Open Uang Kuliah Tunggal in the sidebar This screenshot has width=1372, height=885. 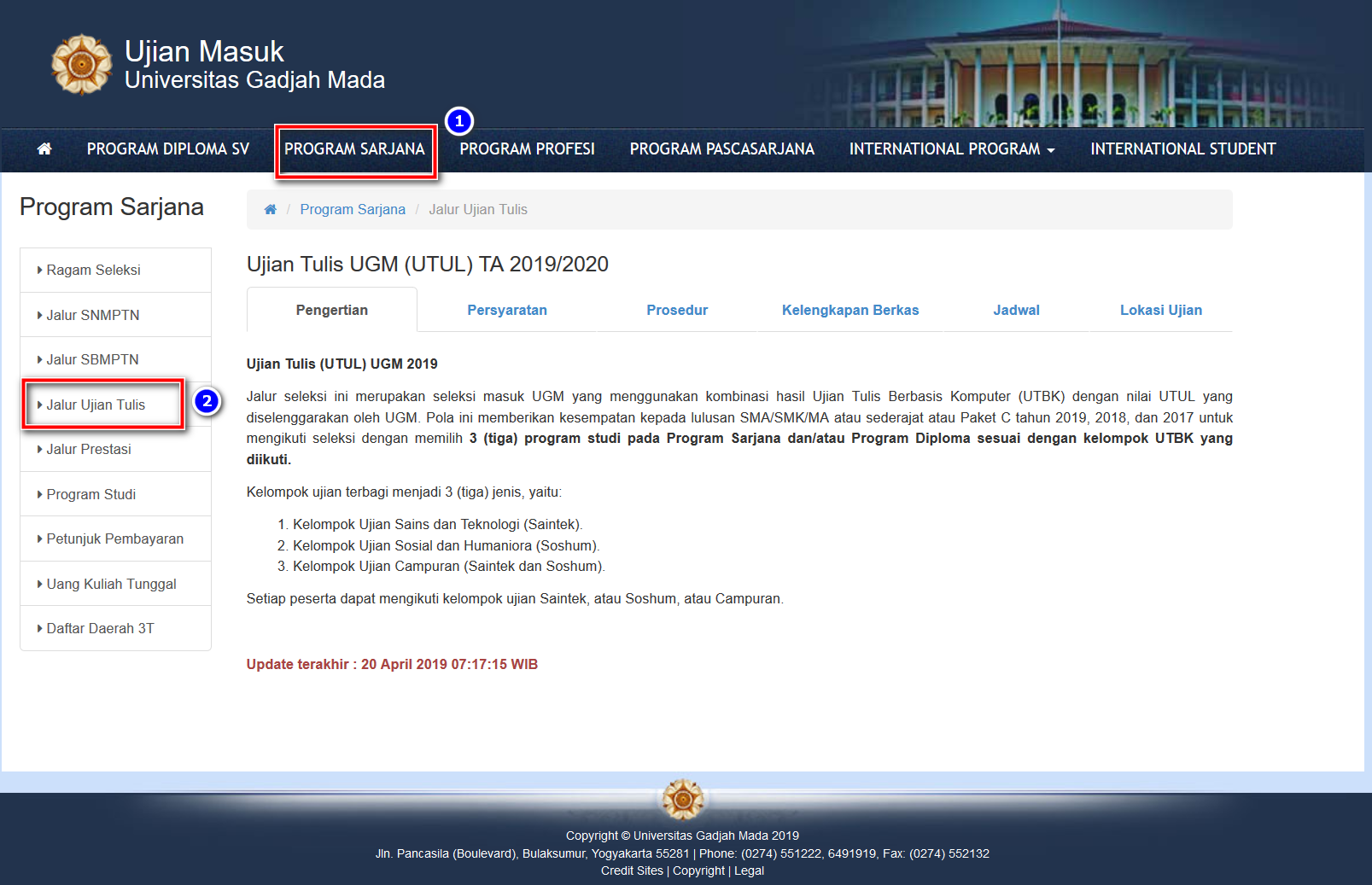click(x=115, y=584)
